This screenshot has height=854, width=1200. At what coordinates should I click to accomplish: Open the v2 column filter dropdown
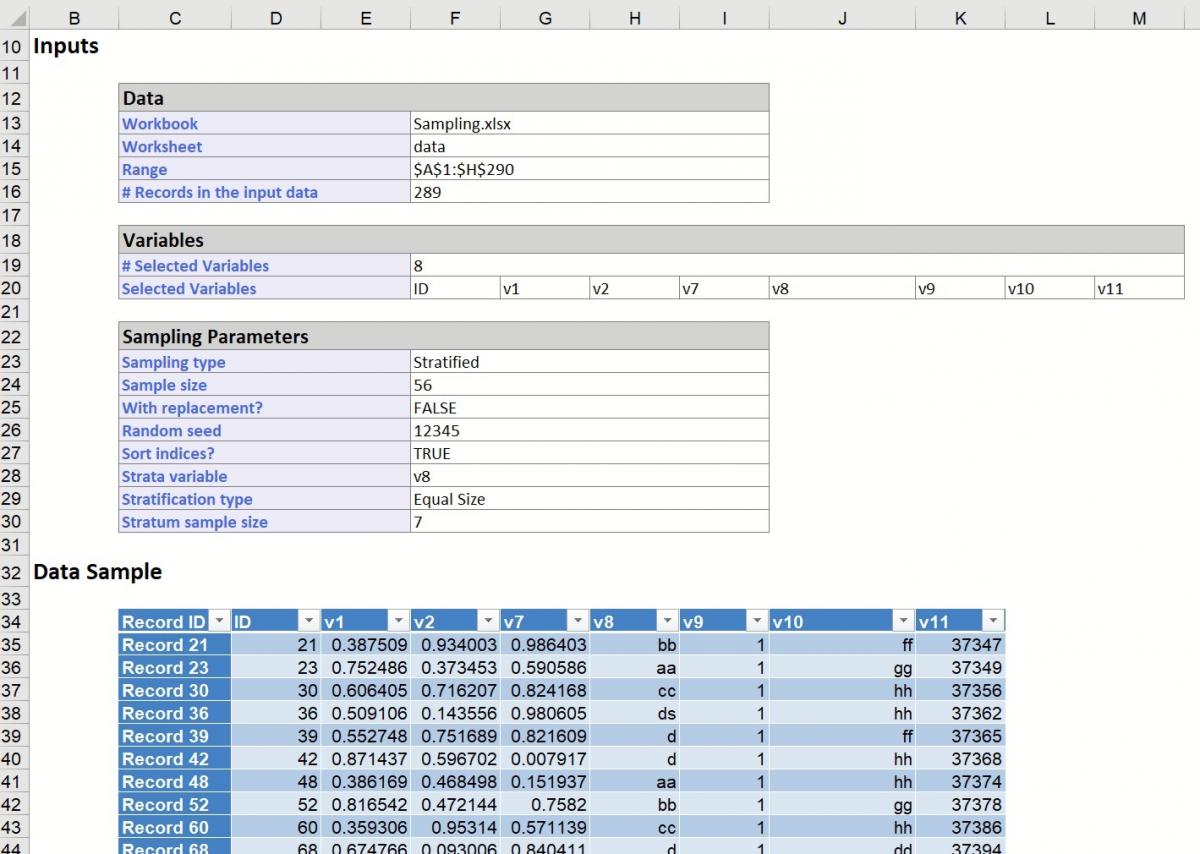(x=487, y=620)
